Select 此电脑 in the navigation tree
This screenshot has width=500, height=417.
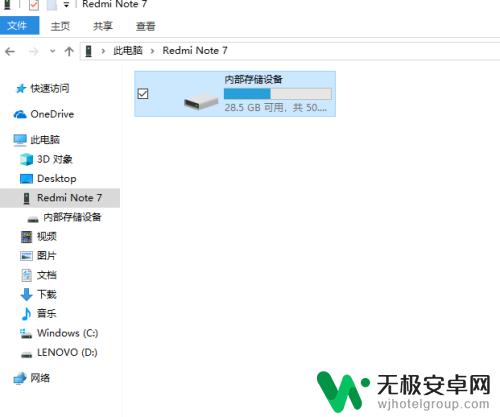pyautogui.click(x=45, y=140)
